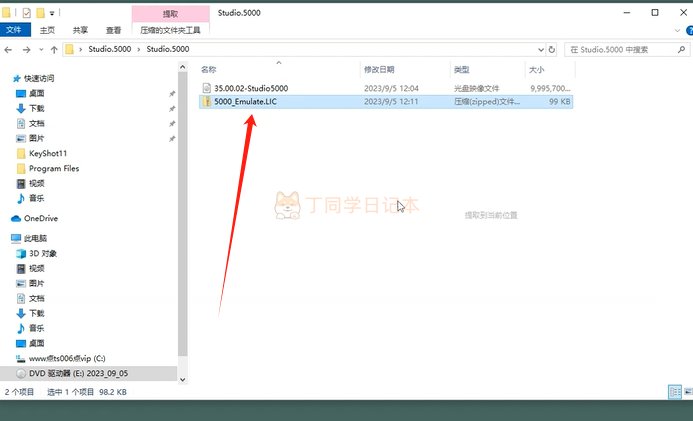Expand address bar history dropdown
Viewport: 693px width, 421px height.
(x=541, y=49)
